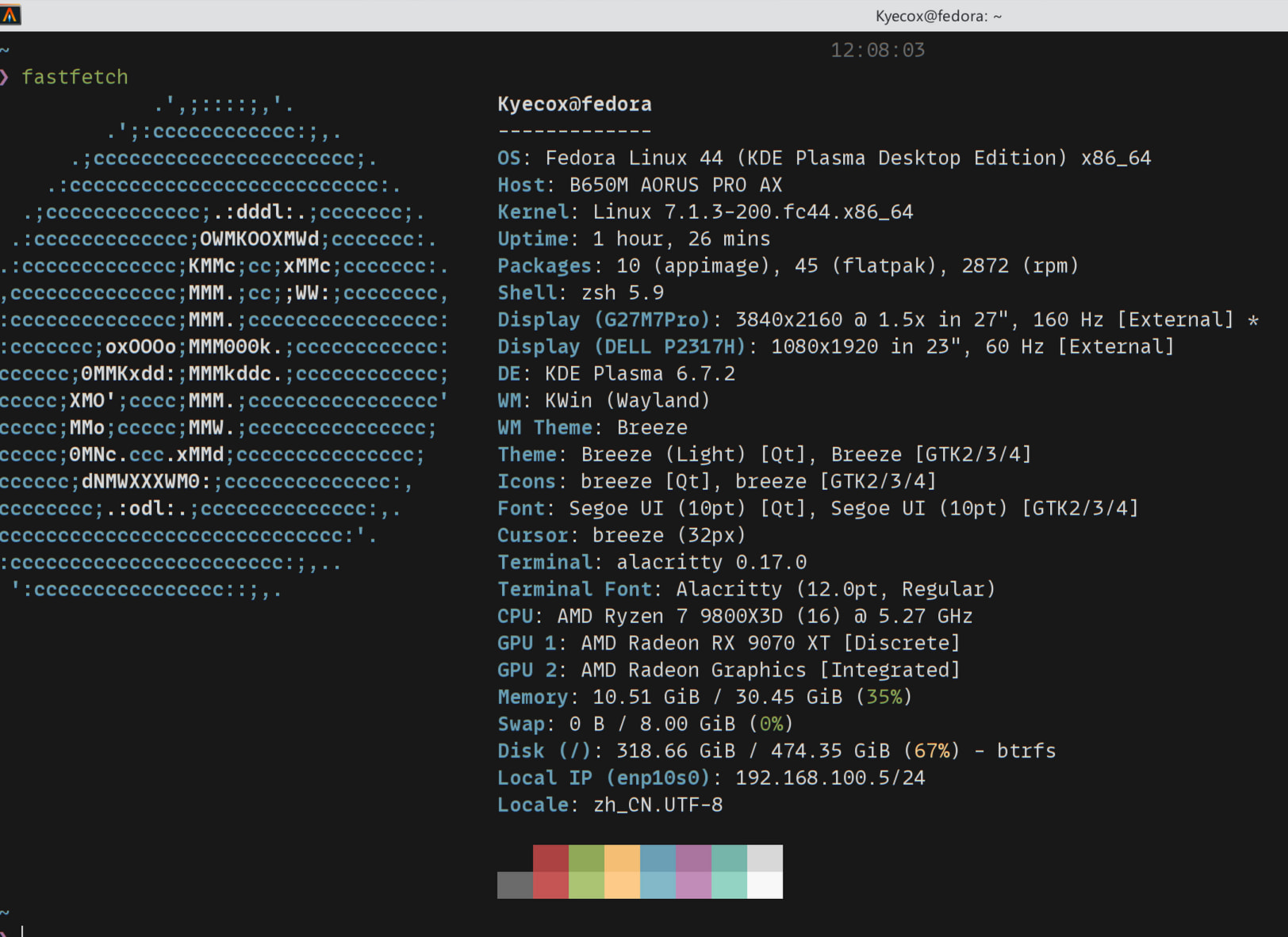Click the Fedora ASCII logo art
This screenshot has width=1288, height=937.
224,346
